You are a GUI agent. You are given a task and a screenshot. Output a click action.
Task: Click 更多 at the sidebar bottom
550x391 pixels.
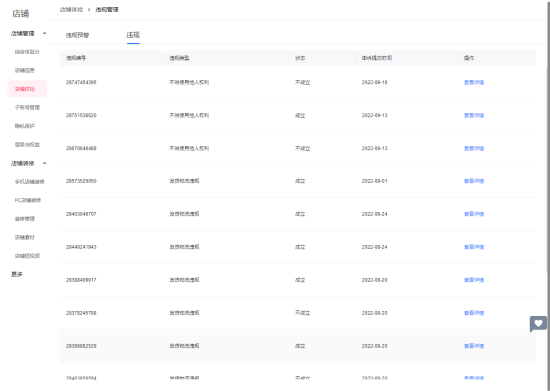click(x=17, y=274)
